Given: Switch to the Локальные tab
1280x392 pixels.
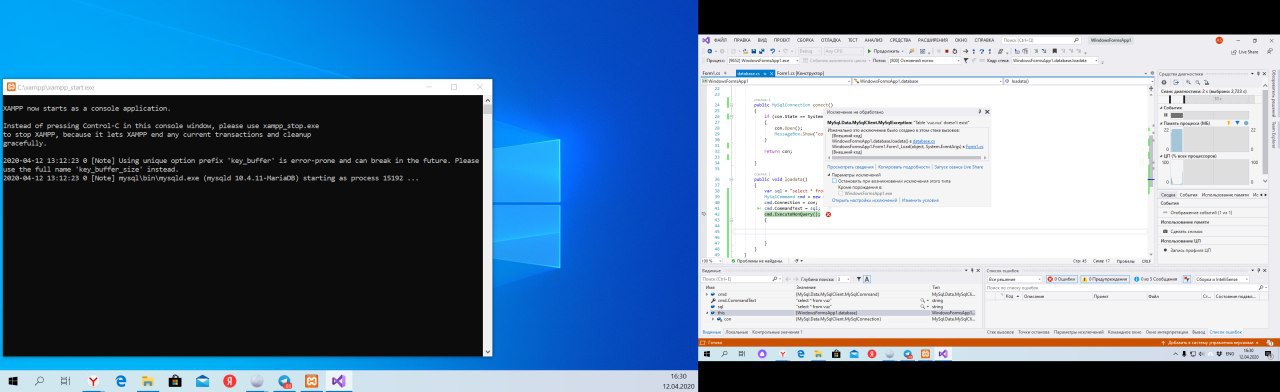Looking at the screenshot, I should click(x=736, y=331).
